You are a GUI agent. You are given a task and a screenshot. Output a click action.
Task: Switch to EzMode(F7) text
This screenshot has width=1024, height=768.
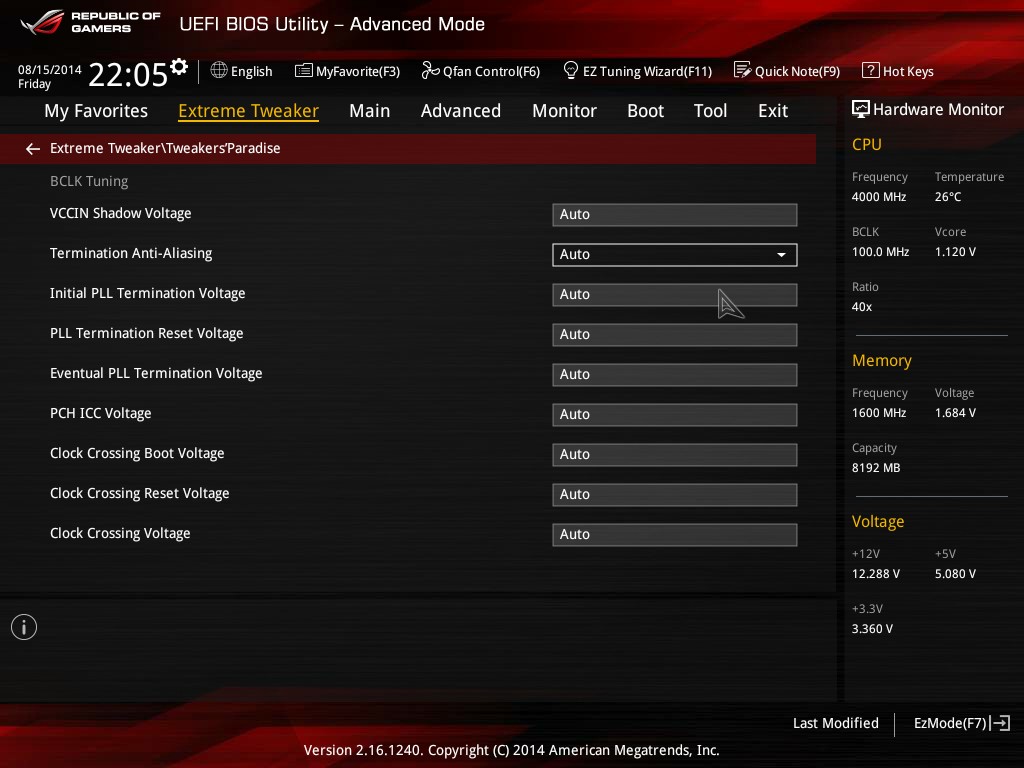click(950, 723)
